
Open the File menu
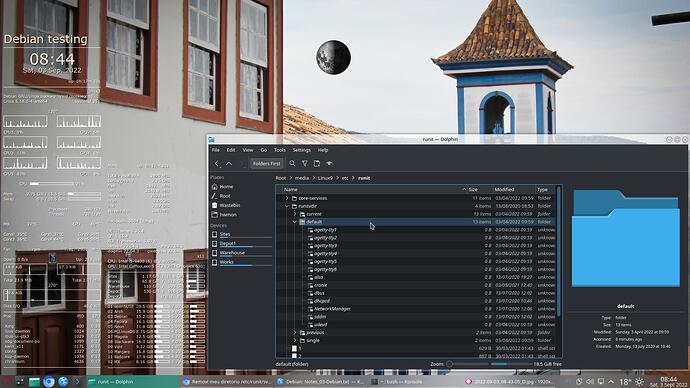coord(216,150)
